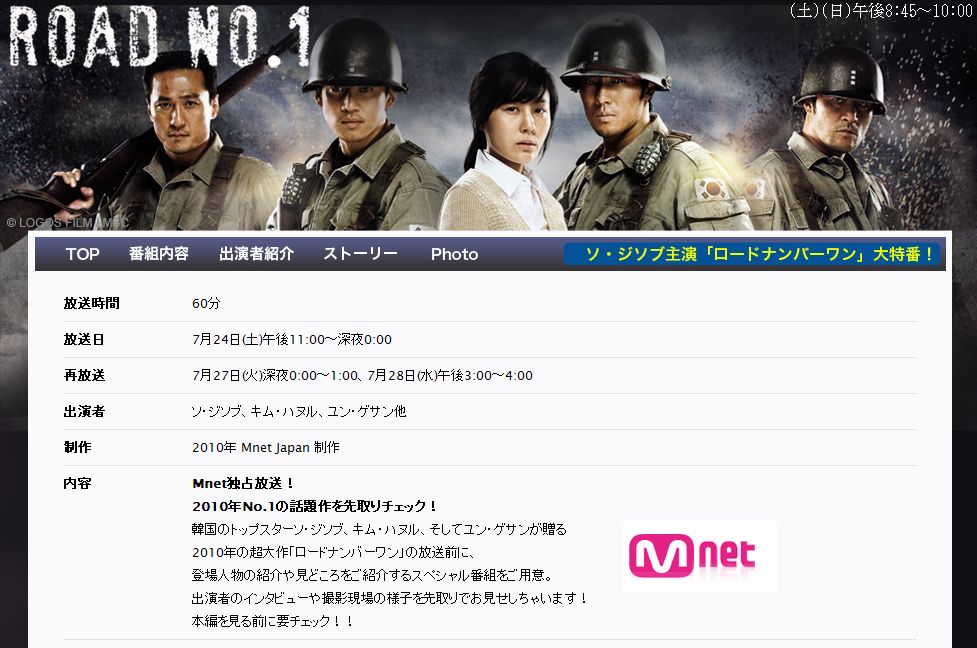Click the soldier holding a rifle in the banner

[174, 143]
